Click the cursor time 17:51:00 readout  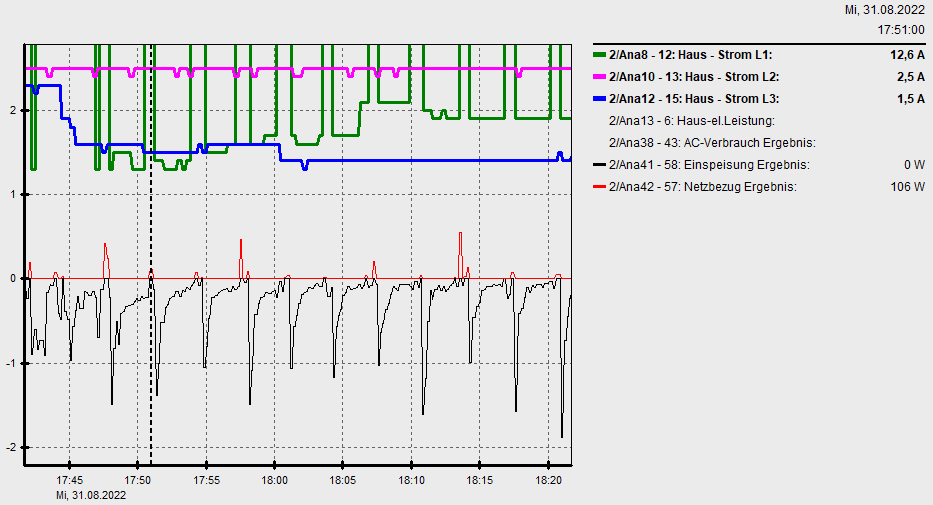click(x=900, y=30)
